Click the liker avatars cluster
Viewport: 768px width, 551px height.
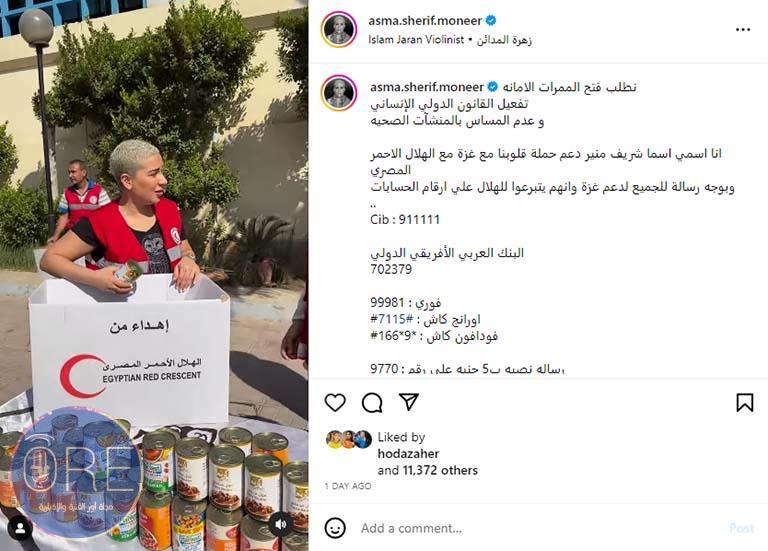[x=349, y=439]
